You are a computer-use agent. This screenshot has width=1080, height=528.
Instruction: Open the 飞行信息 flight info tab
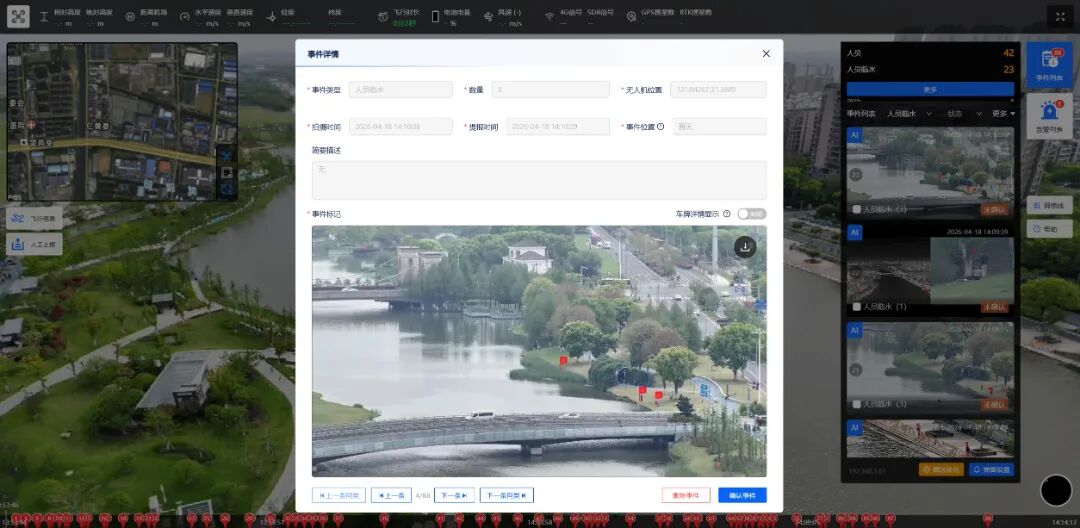tap(35, 217)
